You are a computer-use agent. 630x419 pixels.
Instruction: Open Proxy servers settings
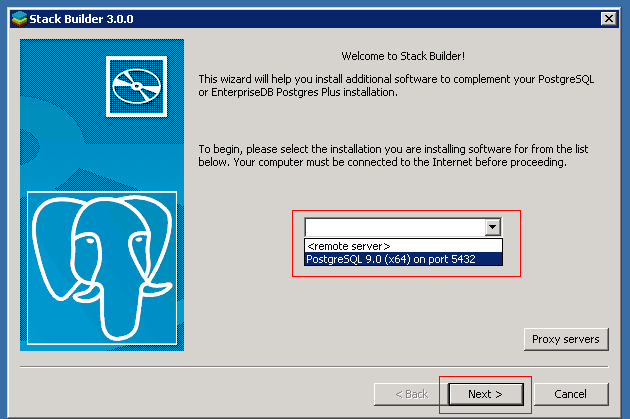(x=566, y=339)
